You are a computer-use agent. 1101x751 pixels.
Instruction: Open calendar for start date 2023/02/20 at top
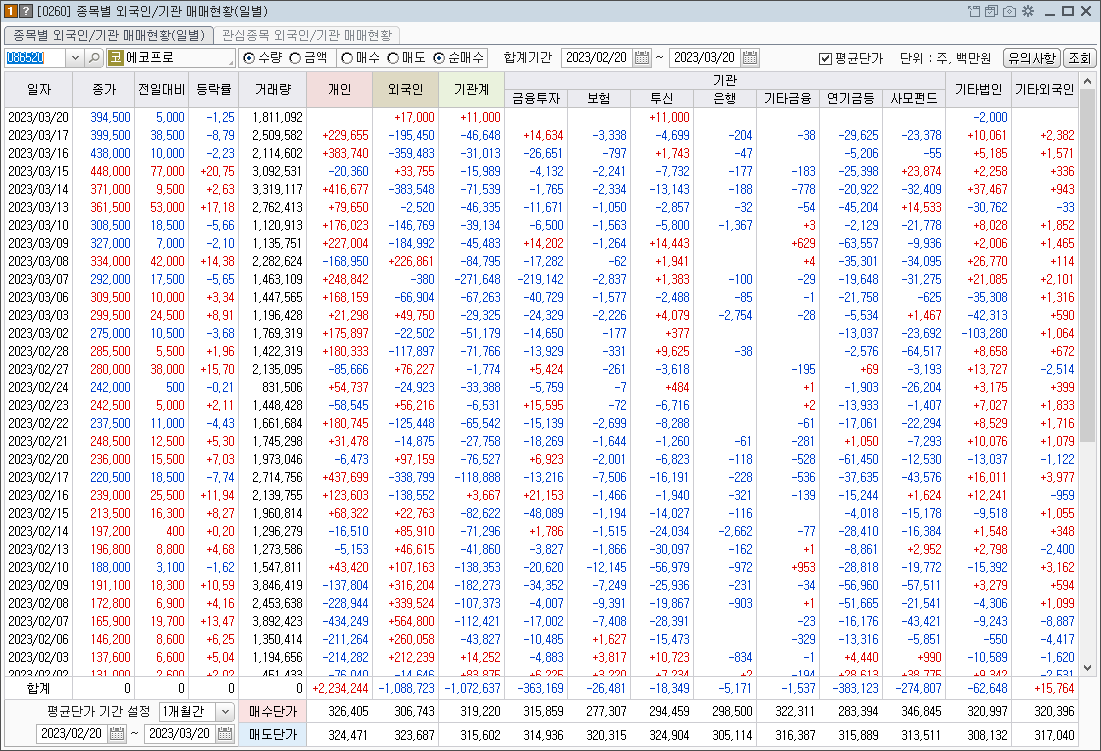click(x=642, y=58)
